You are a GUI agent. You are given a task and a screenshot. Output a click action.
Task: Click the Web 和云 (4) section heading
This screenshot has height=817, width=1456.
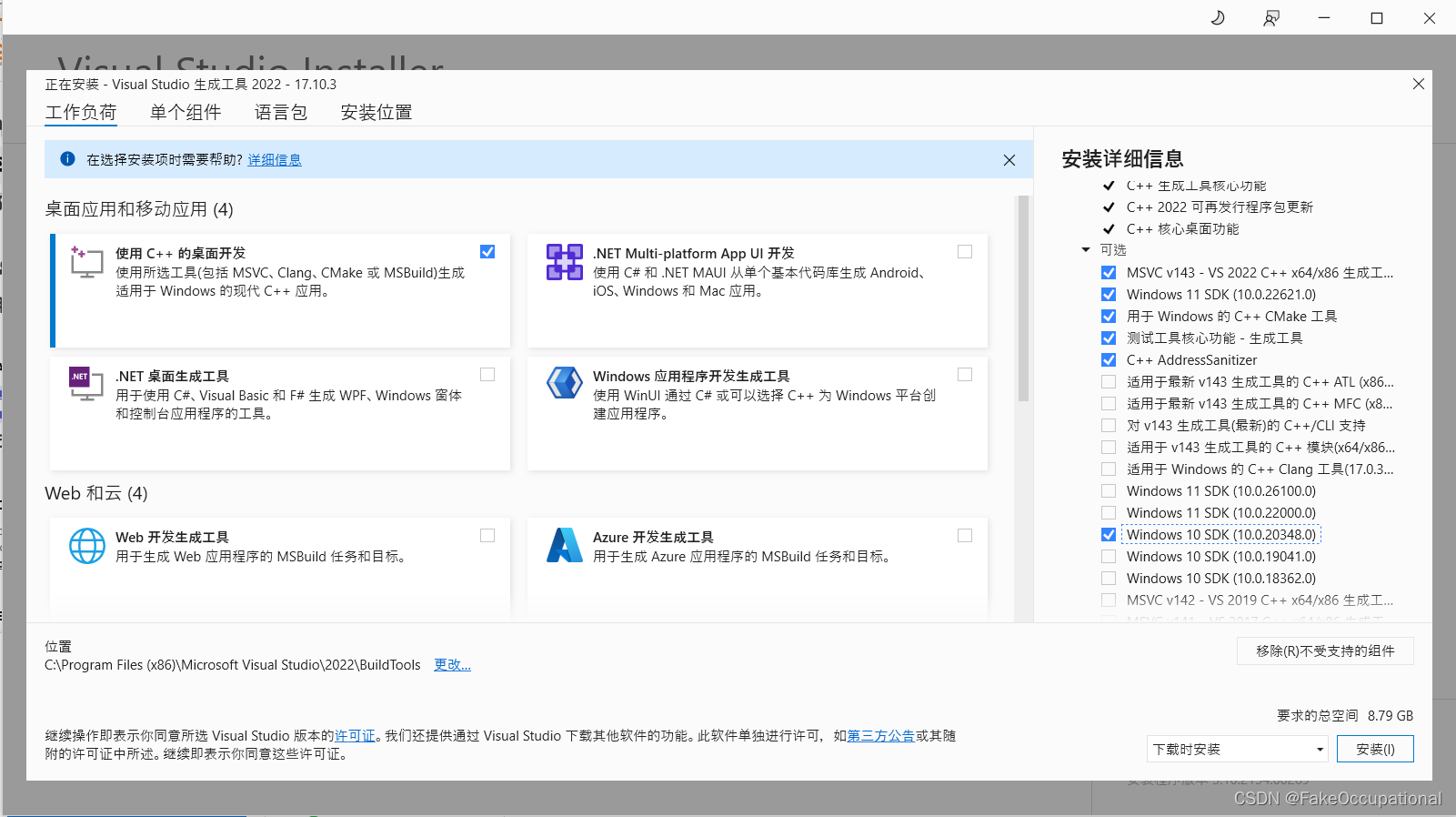(96, 493)
